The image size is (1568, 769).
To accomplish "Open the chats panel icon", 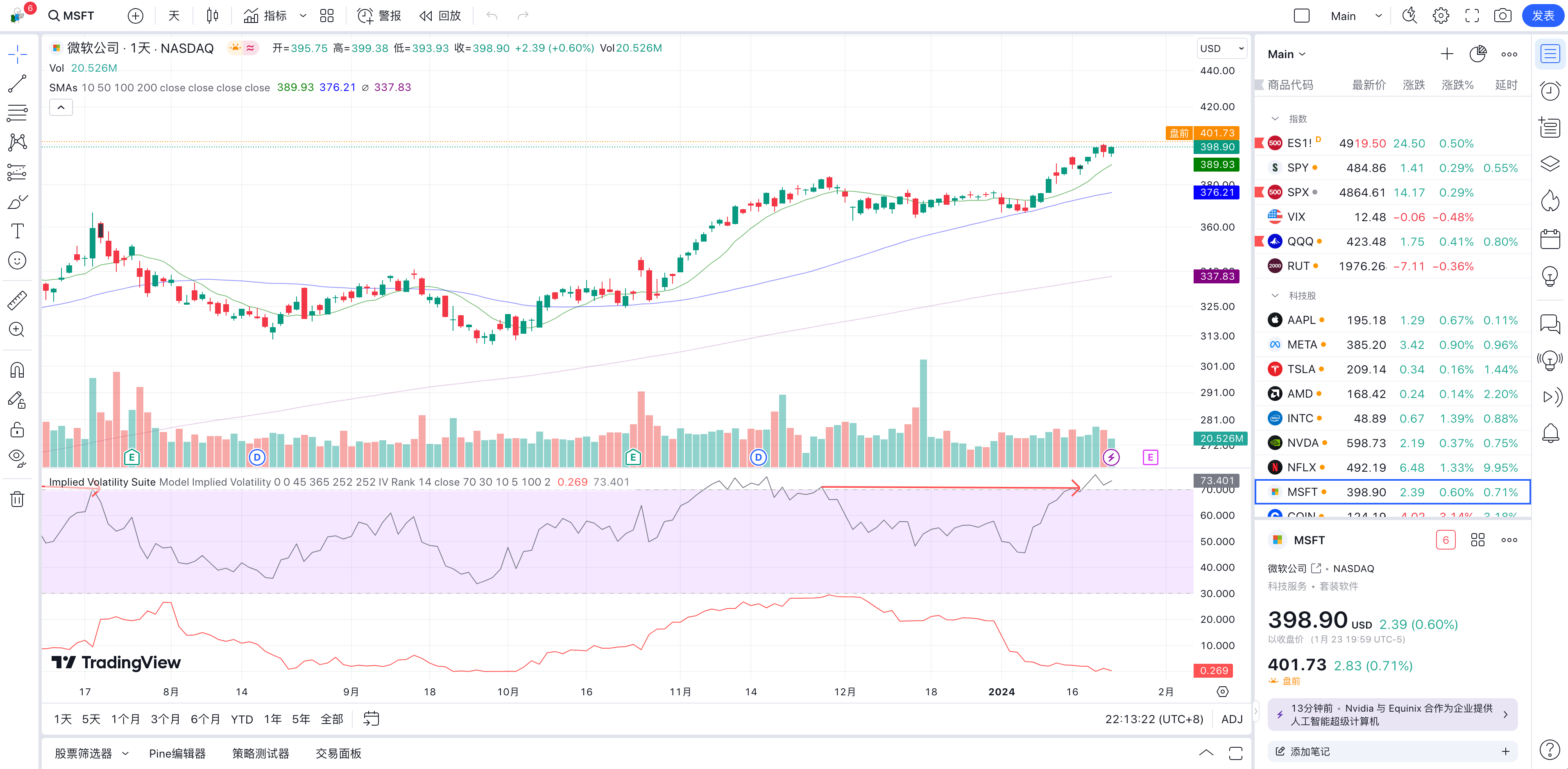I will [x=1550, y=323].
